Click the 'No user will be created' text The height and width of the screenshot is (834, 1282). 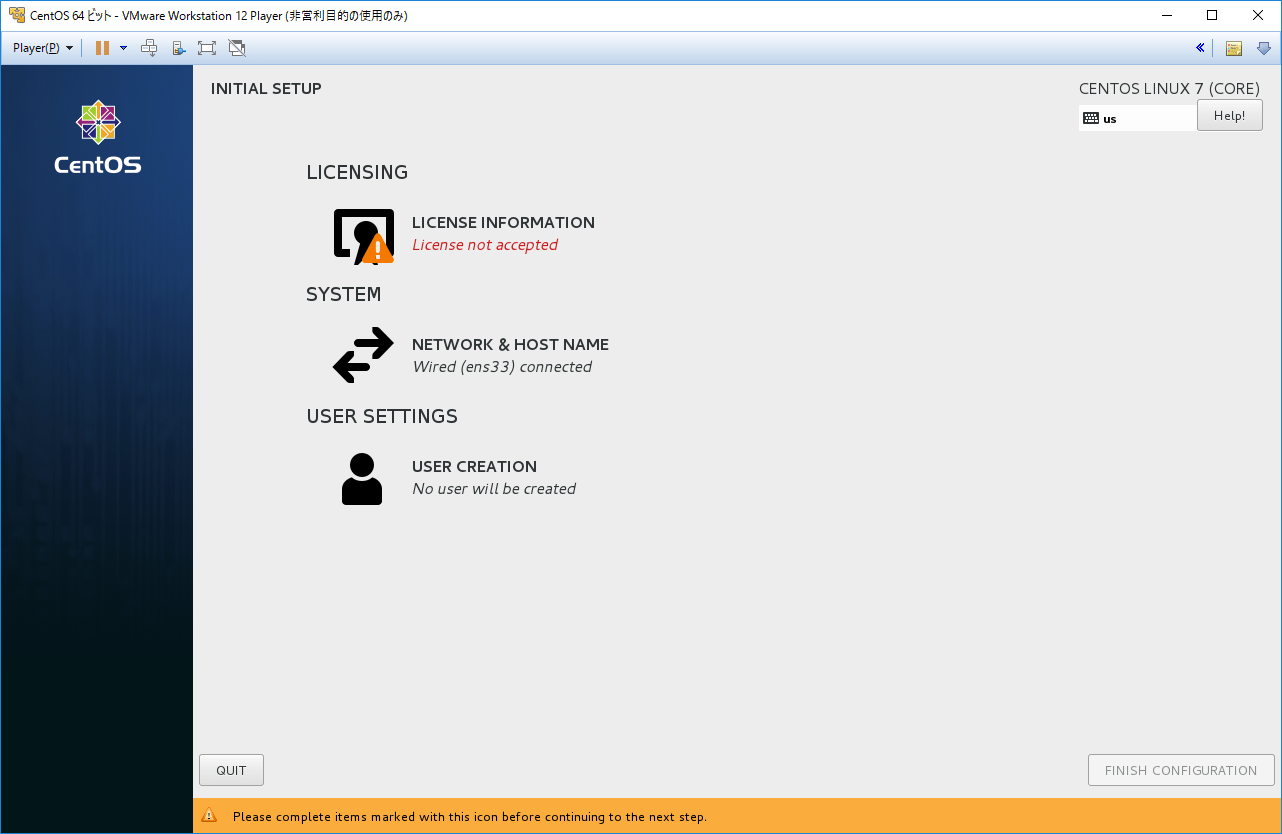tap(494, 489)
